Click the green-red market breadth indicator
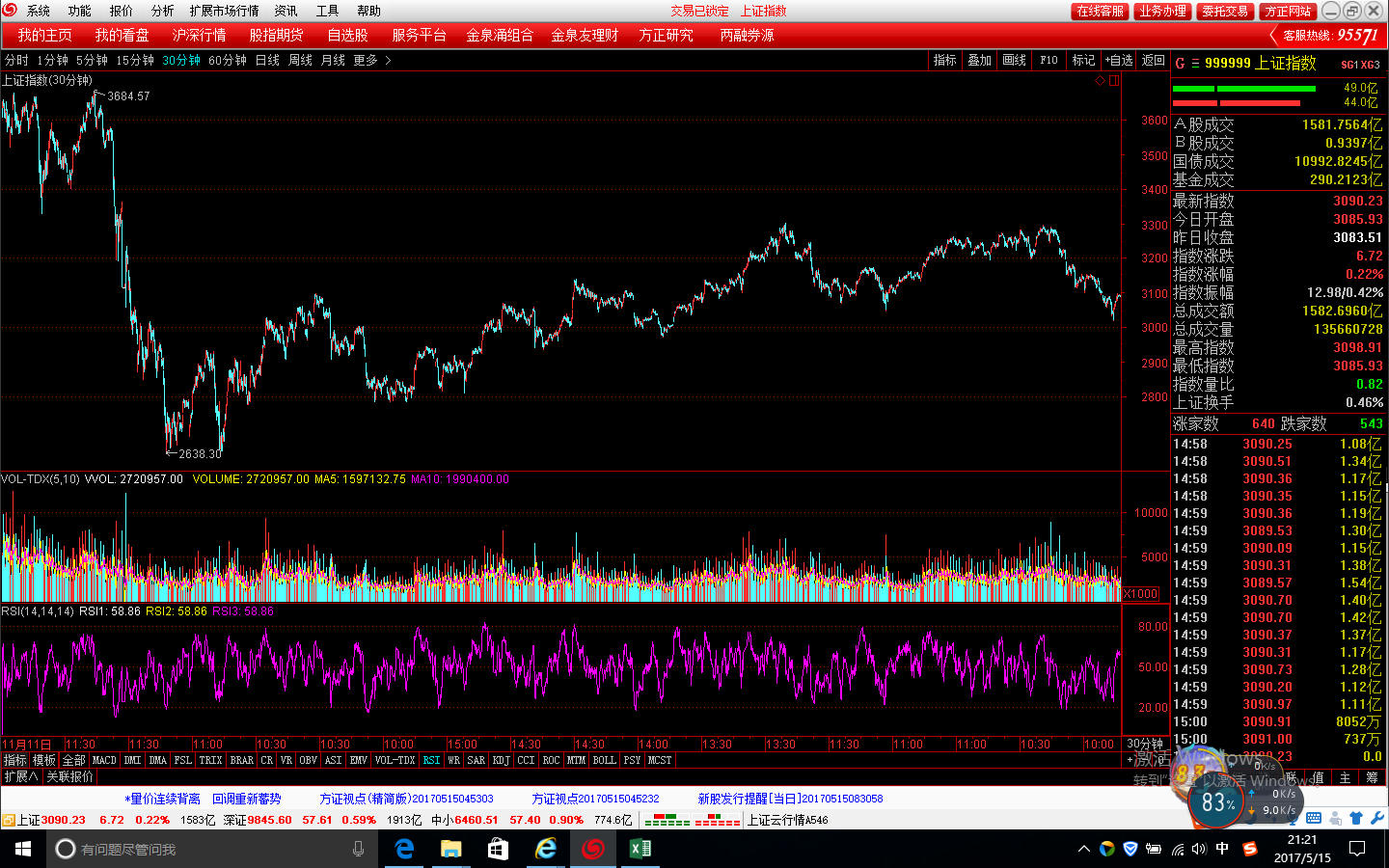The width and height of the screenshot is (1389, 868). pyautogui.click(x=692, y=820)
